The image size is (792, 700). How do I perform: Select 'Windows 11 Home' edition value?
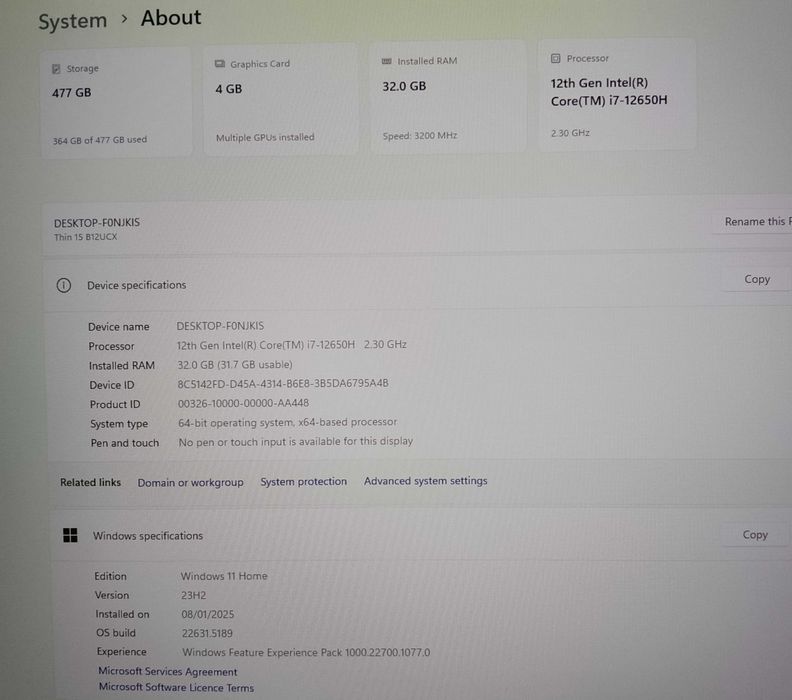[x=224, y=576]
